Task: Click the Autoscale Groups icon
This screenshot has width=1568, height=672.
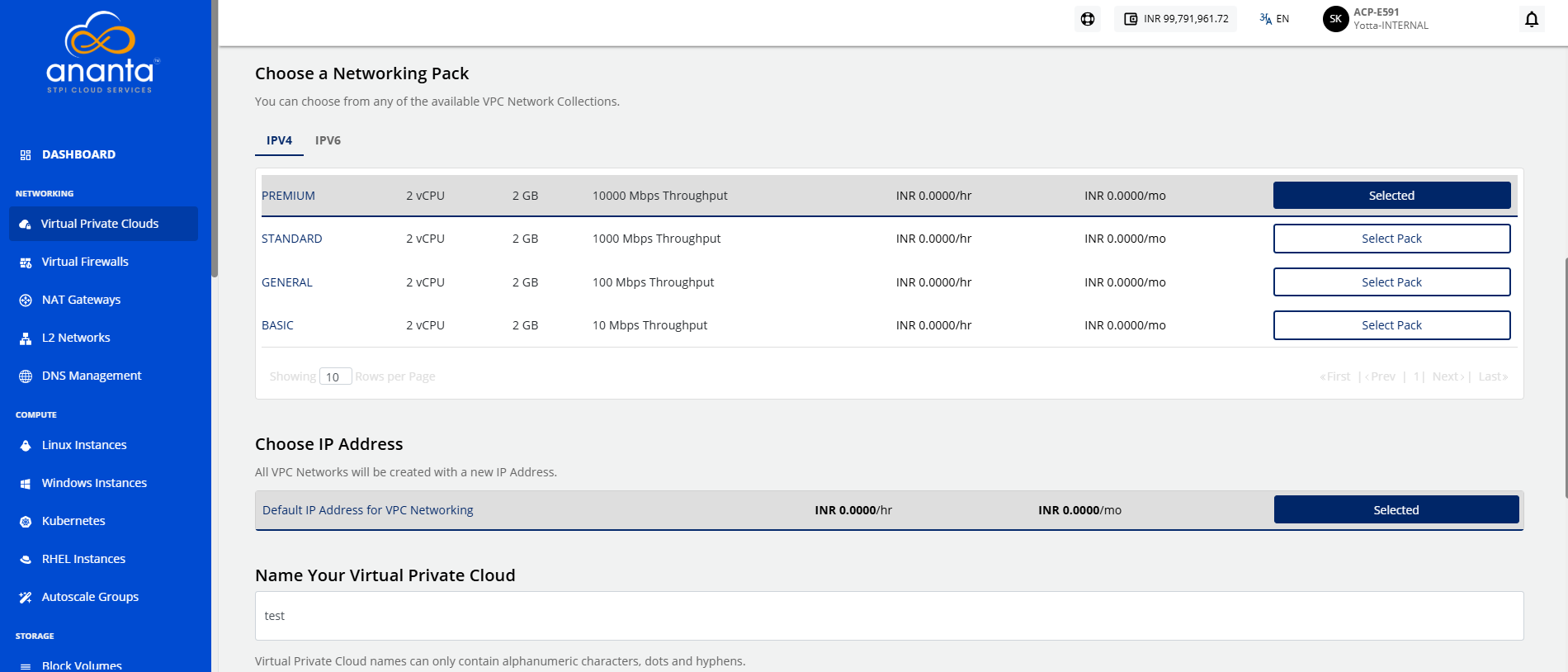Action: click(x=26, y=598)
